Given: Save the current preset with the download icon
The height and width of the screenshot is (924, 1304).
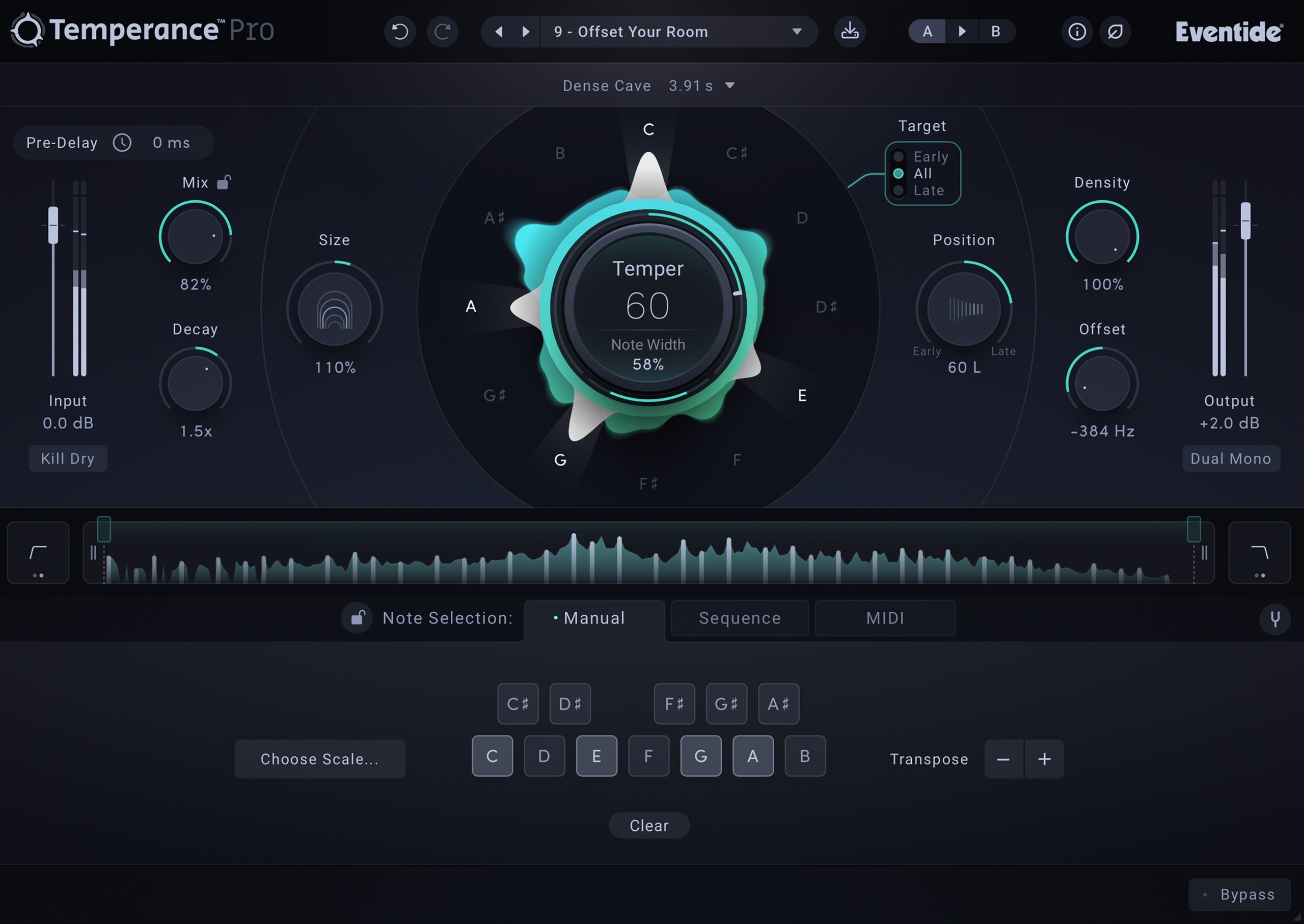Looking at the screenshot, I should (x=850, y=32).
